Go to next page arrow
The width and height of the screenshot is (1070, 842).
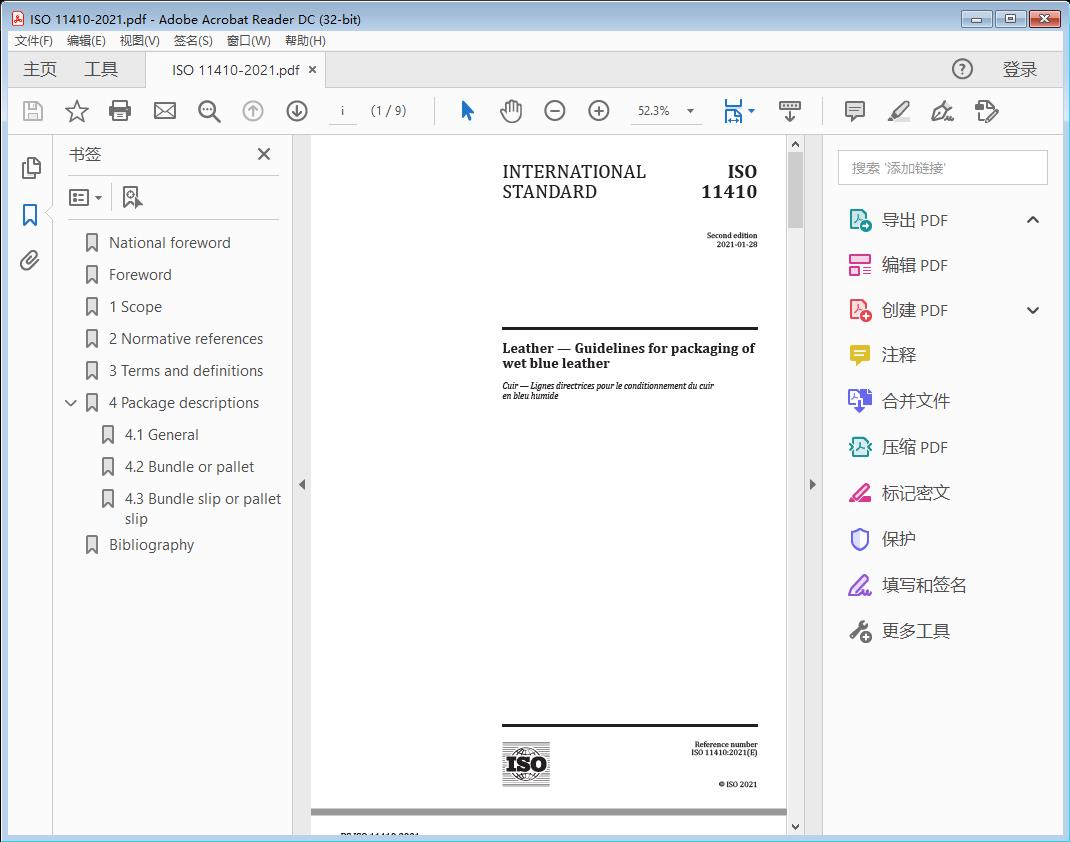tap(297, 111)
